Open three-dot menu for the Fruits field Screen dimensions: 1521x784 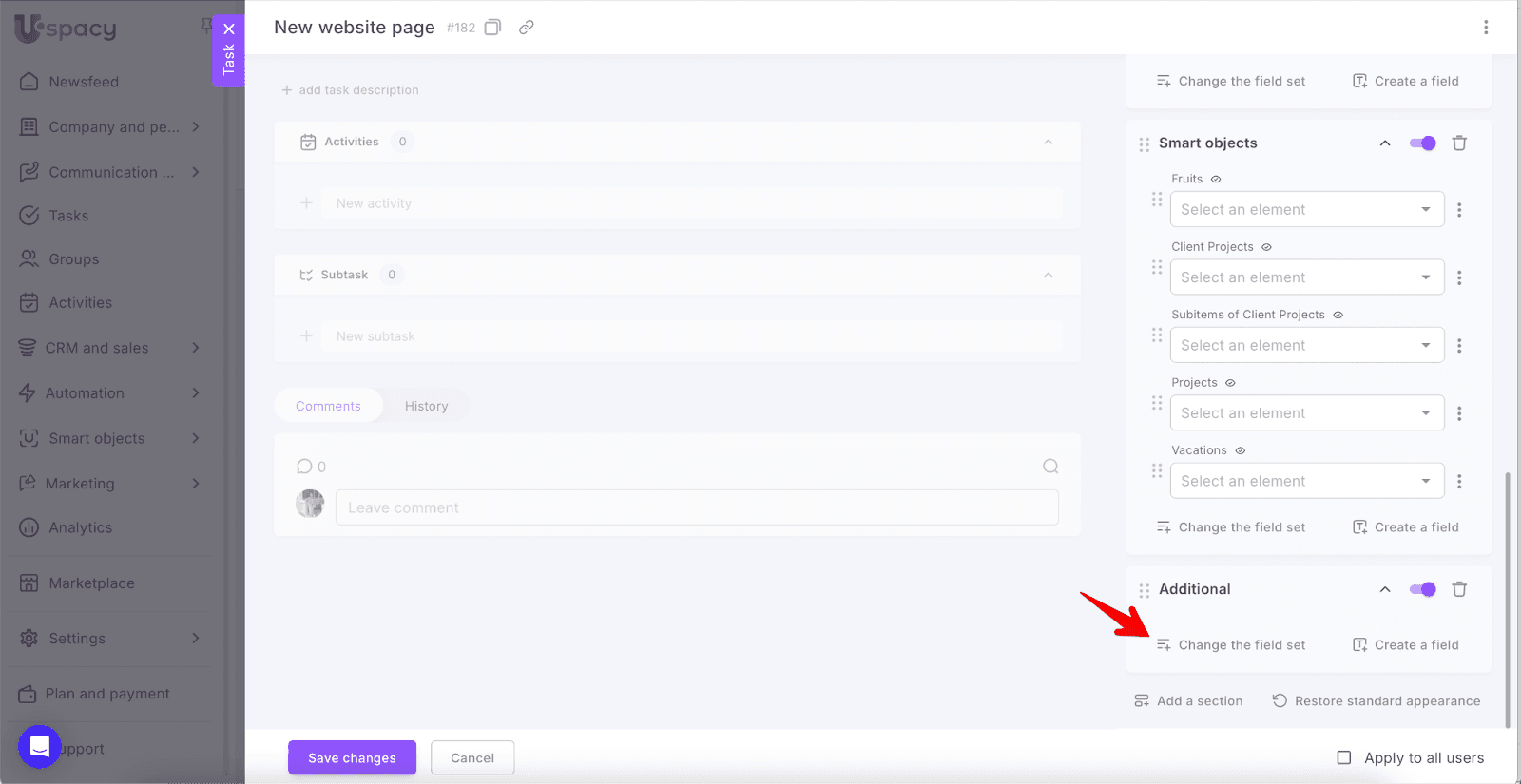point(1459,210)
